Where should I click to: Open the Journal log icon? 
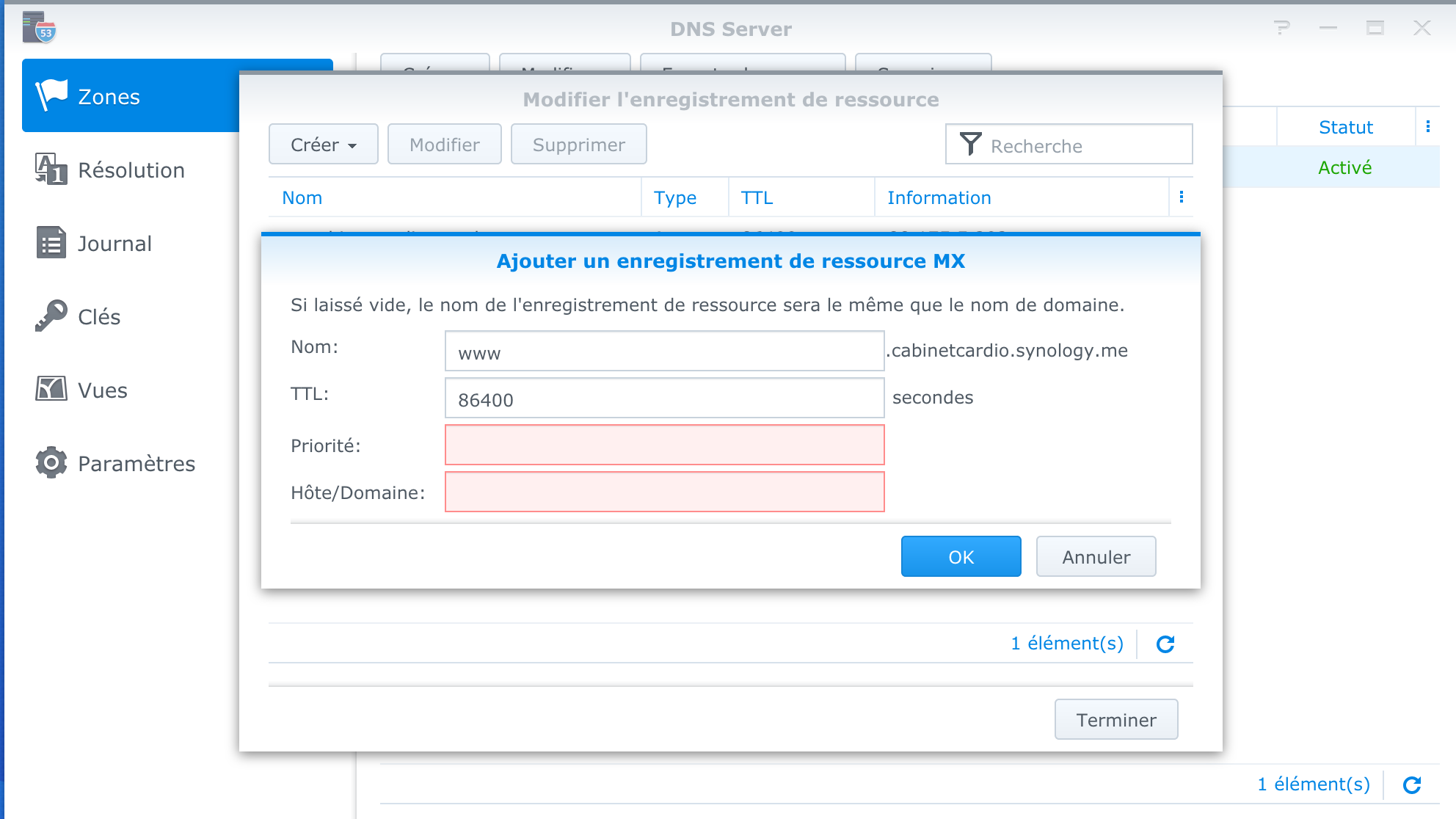(x=51, y=243)
